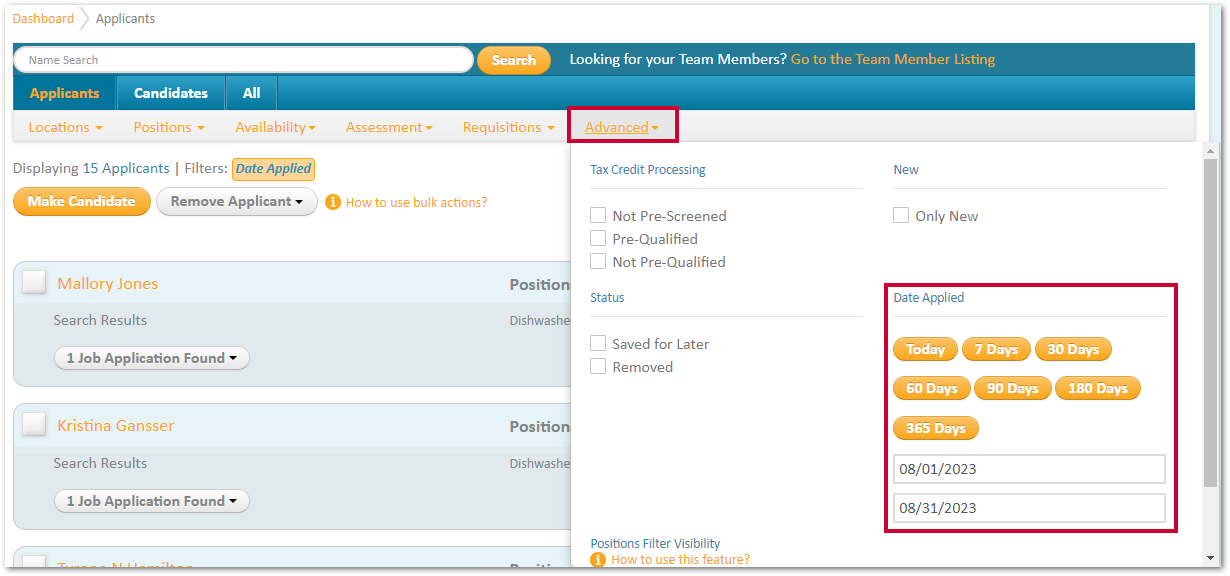Viewport: 1230px width, 576px height.
Task: Click the end date field 08/31/2023
Action: click(1029, 508)
